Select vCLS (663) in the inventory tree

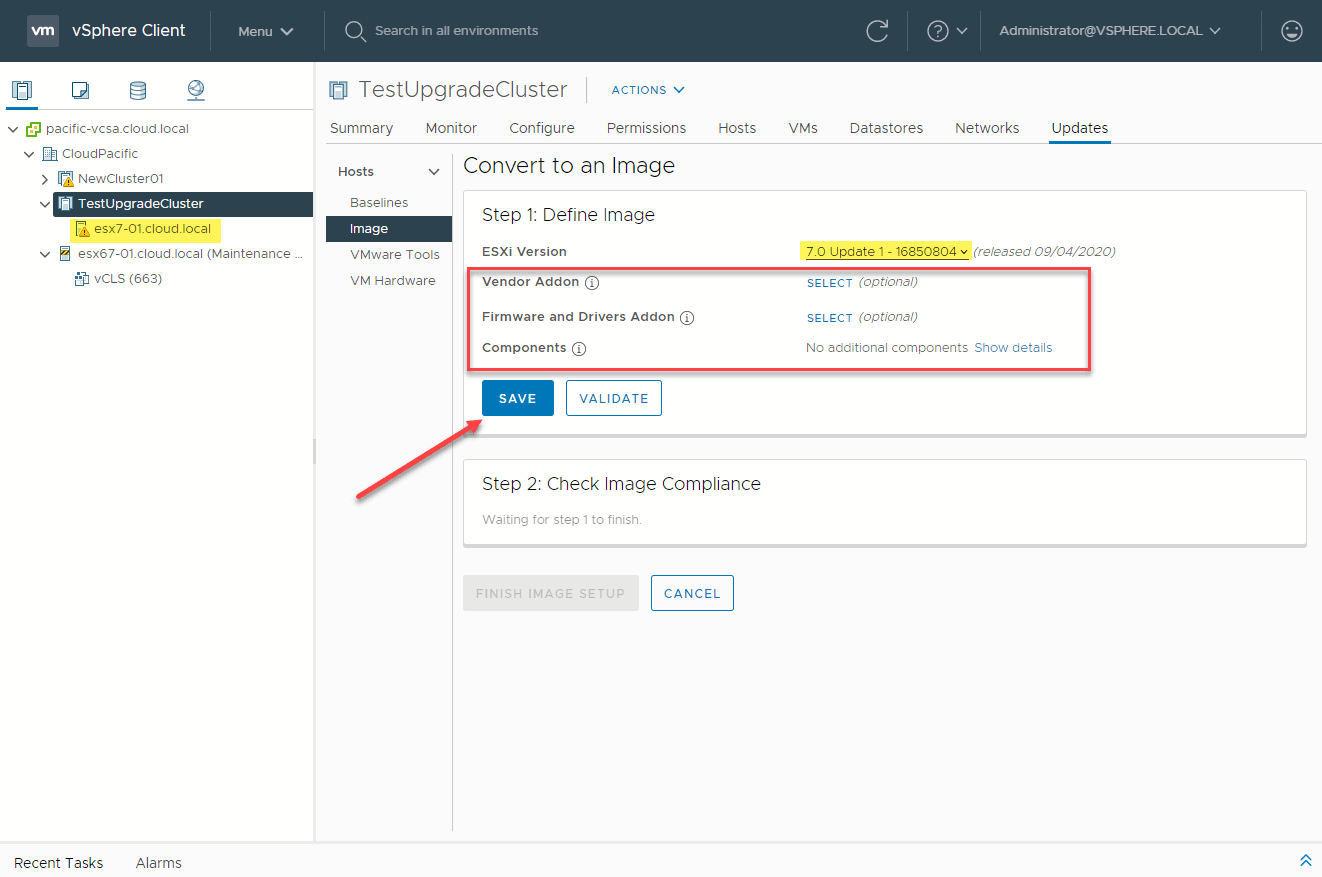tap(128, 279)
